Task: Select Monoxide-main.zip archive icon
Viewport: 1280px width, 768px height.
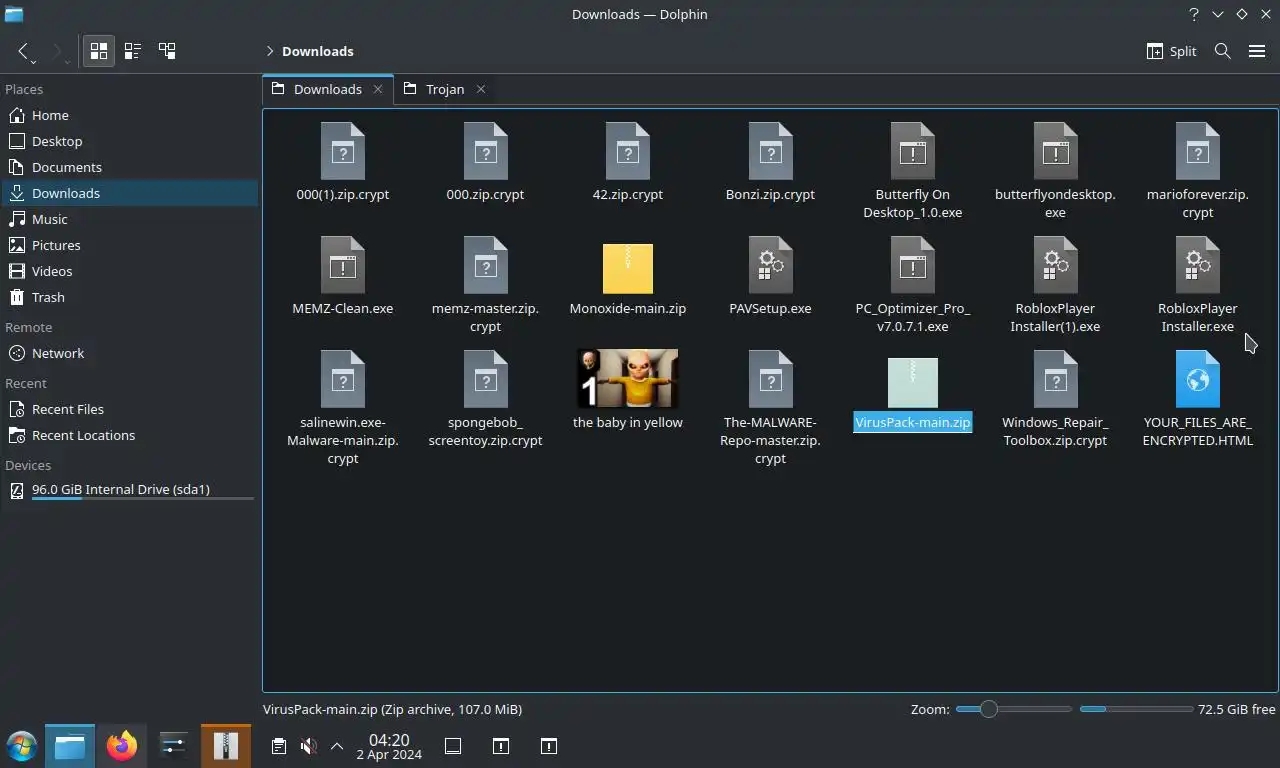Action: [627, 268]
